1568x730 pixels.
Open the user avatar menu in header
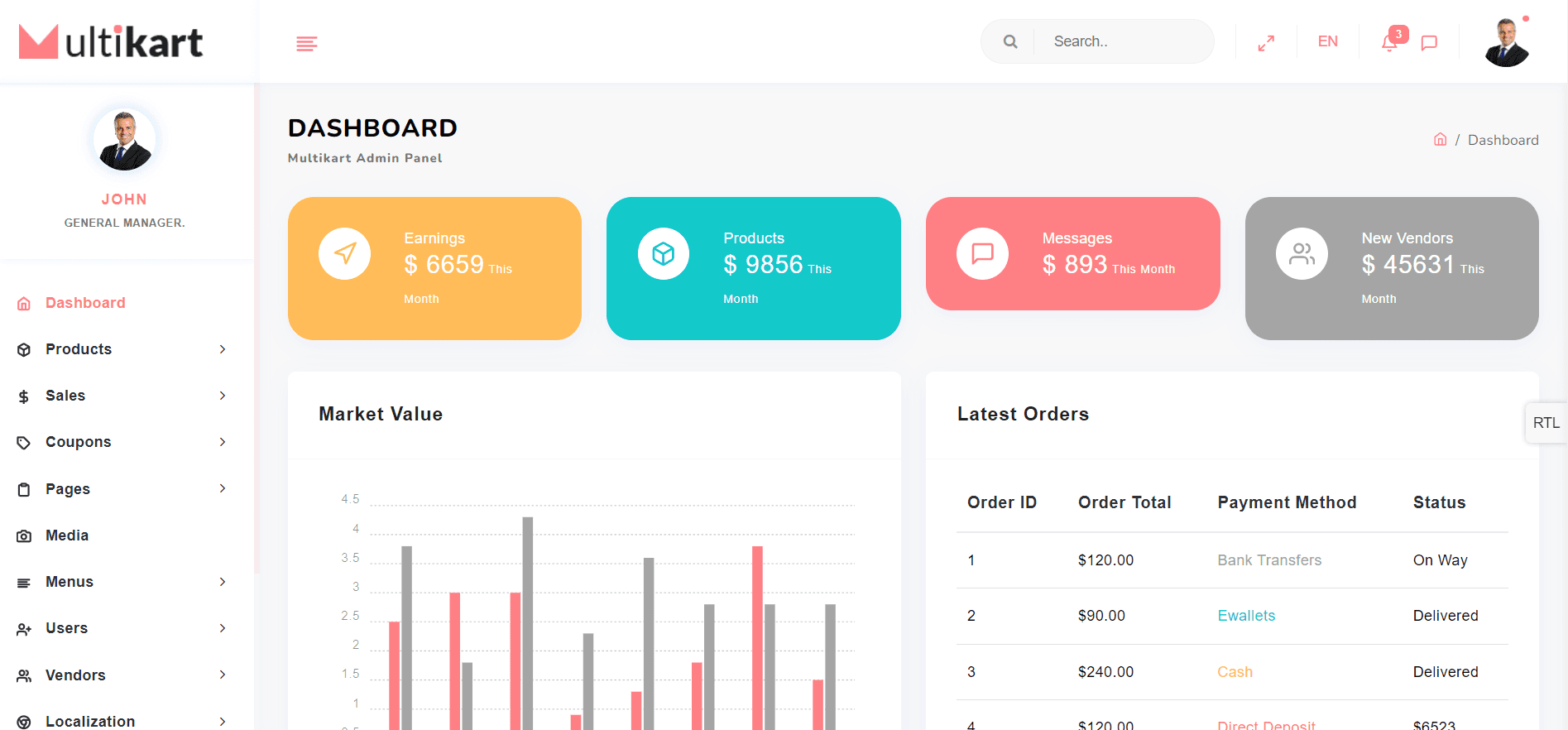[1507, 42]
